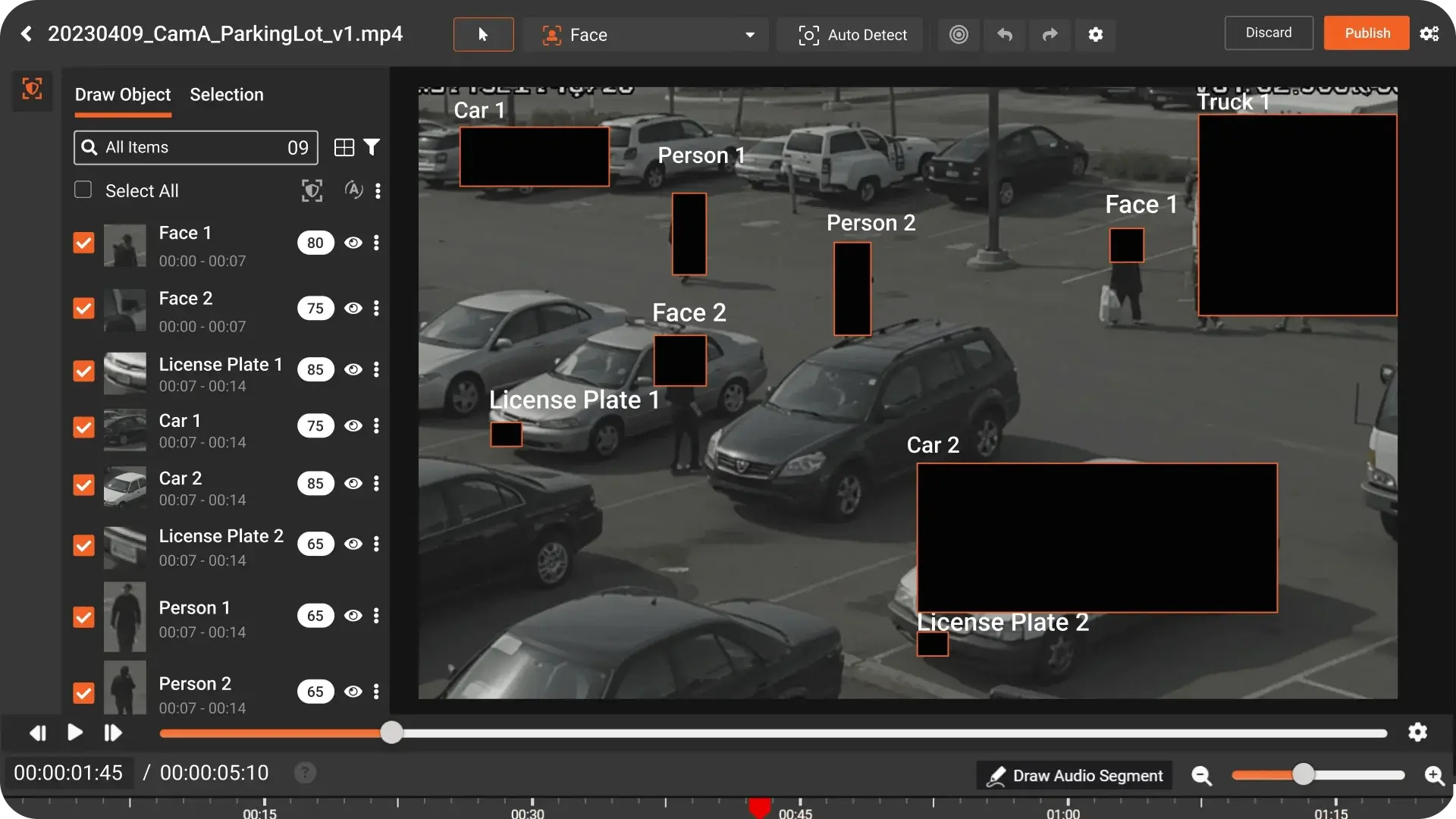1456x819 pixels.
Task: Adjust the timeline zoom slider
Action: [1303, 775]
